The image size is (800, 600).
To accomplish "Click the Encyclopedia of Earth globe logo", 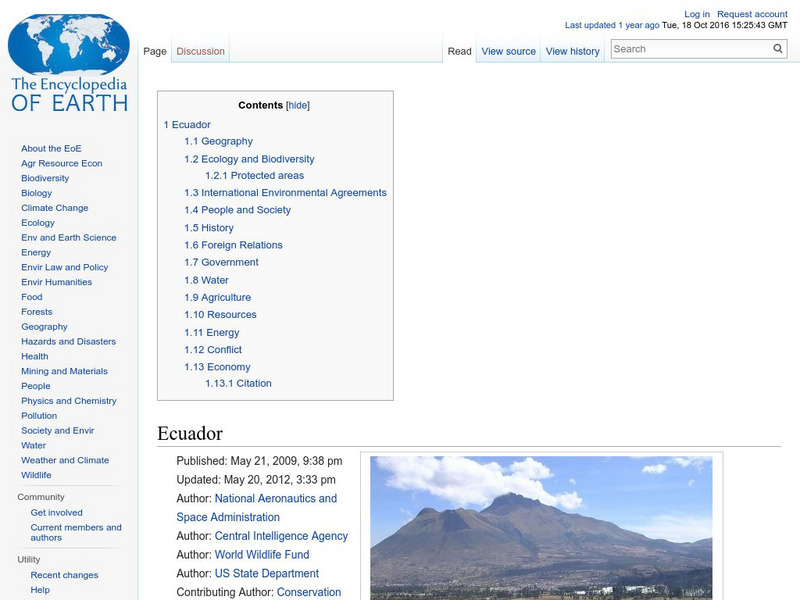I will tap(67, 45).
